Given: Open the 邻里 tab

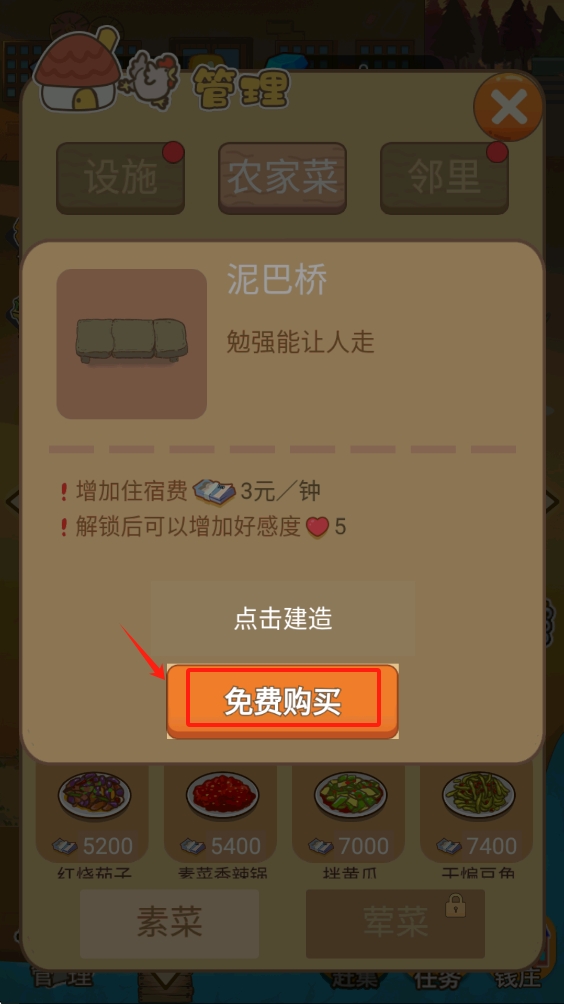Looking at the screenshot, I should point(444,178).
